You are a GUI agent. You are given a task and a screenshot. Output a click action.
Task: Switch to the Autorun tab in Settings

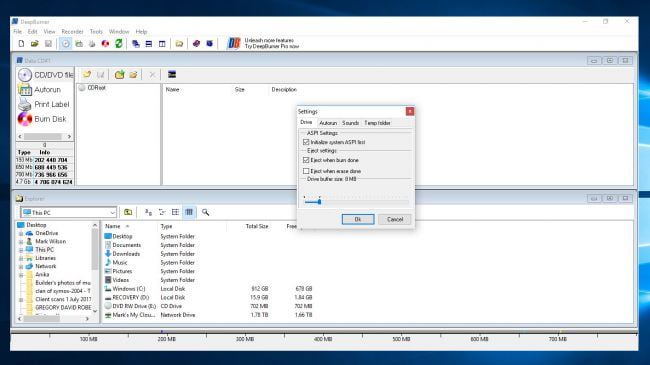pyautogui.click(x=328, y=123)
